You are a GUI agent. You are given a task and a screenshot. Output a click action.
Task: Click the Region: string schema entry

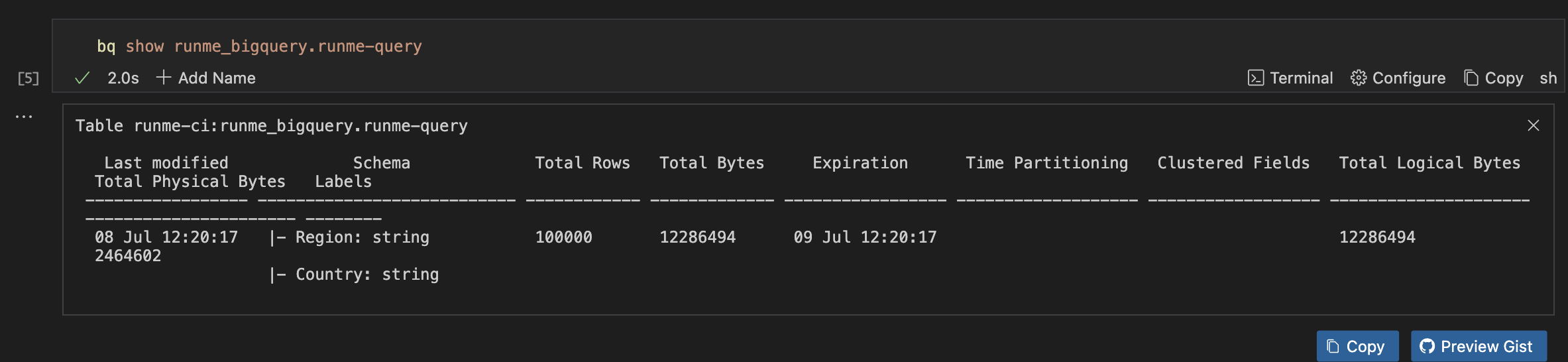pyautogui.click(x=362, y=237)
